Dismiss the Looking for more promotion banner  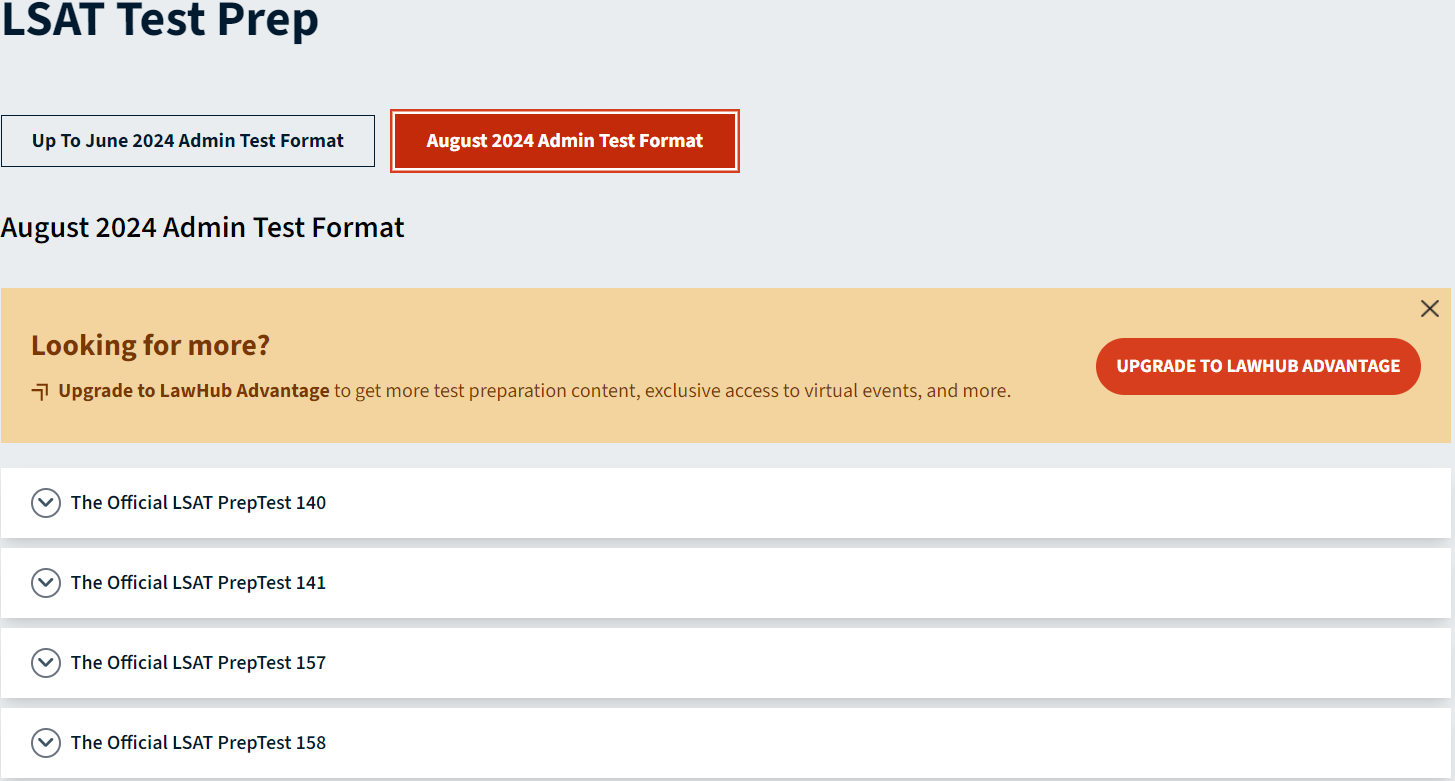(1429, 308)
